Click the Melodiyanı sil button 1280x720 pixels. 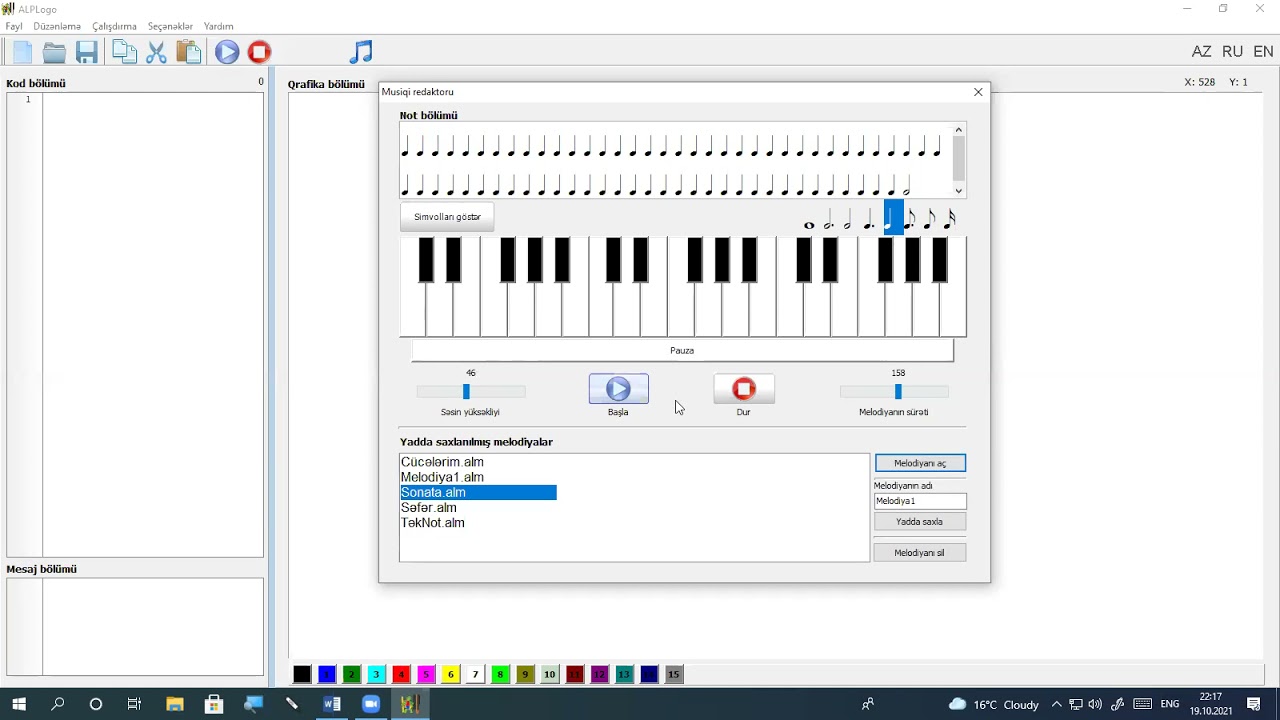point(920,552)
